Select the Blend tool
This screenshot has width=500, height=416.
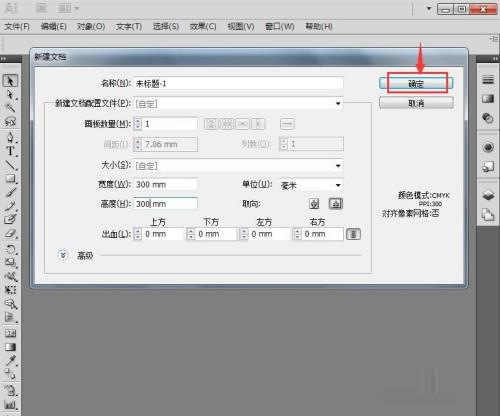(x=10, y=374)
